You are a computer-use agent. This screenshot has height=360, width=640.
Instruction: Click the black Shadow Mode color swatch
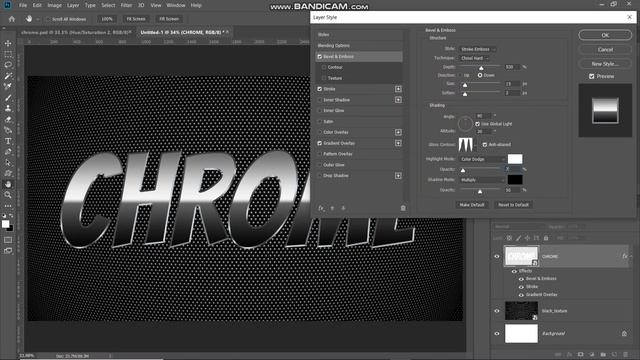click(x=515, y=180)
